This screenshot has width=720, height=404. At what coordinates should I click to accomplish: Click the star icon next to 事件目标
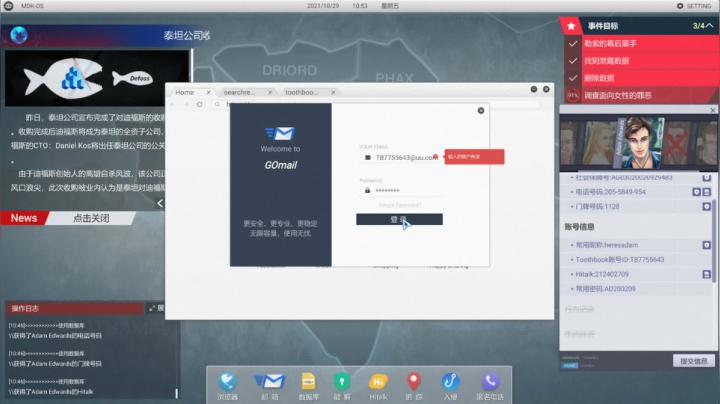pyautogui.click(x=571, y=26)
